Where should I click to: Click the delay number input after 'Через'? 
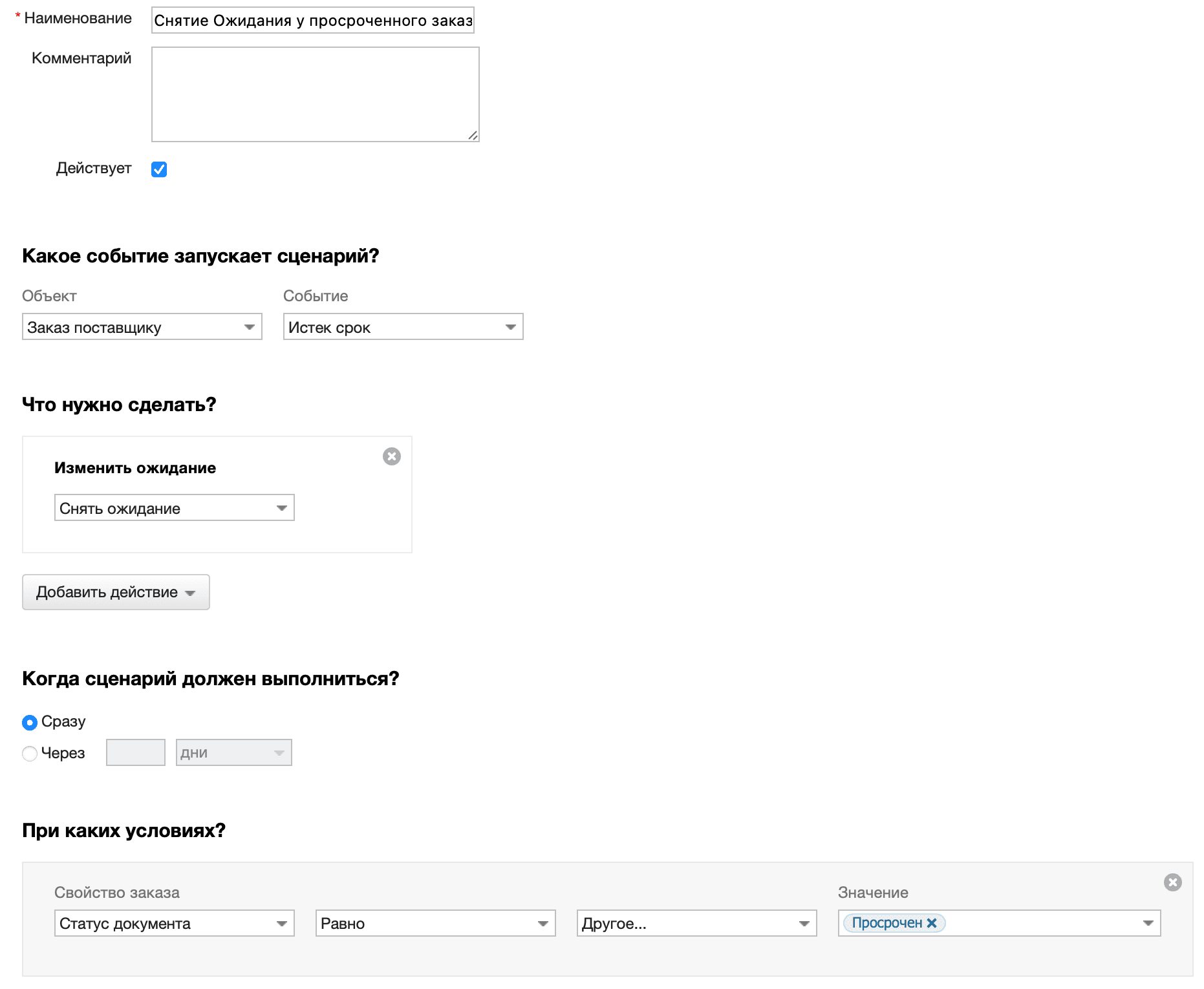pos(136,752)
